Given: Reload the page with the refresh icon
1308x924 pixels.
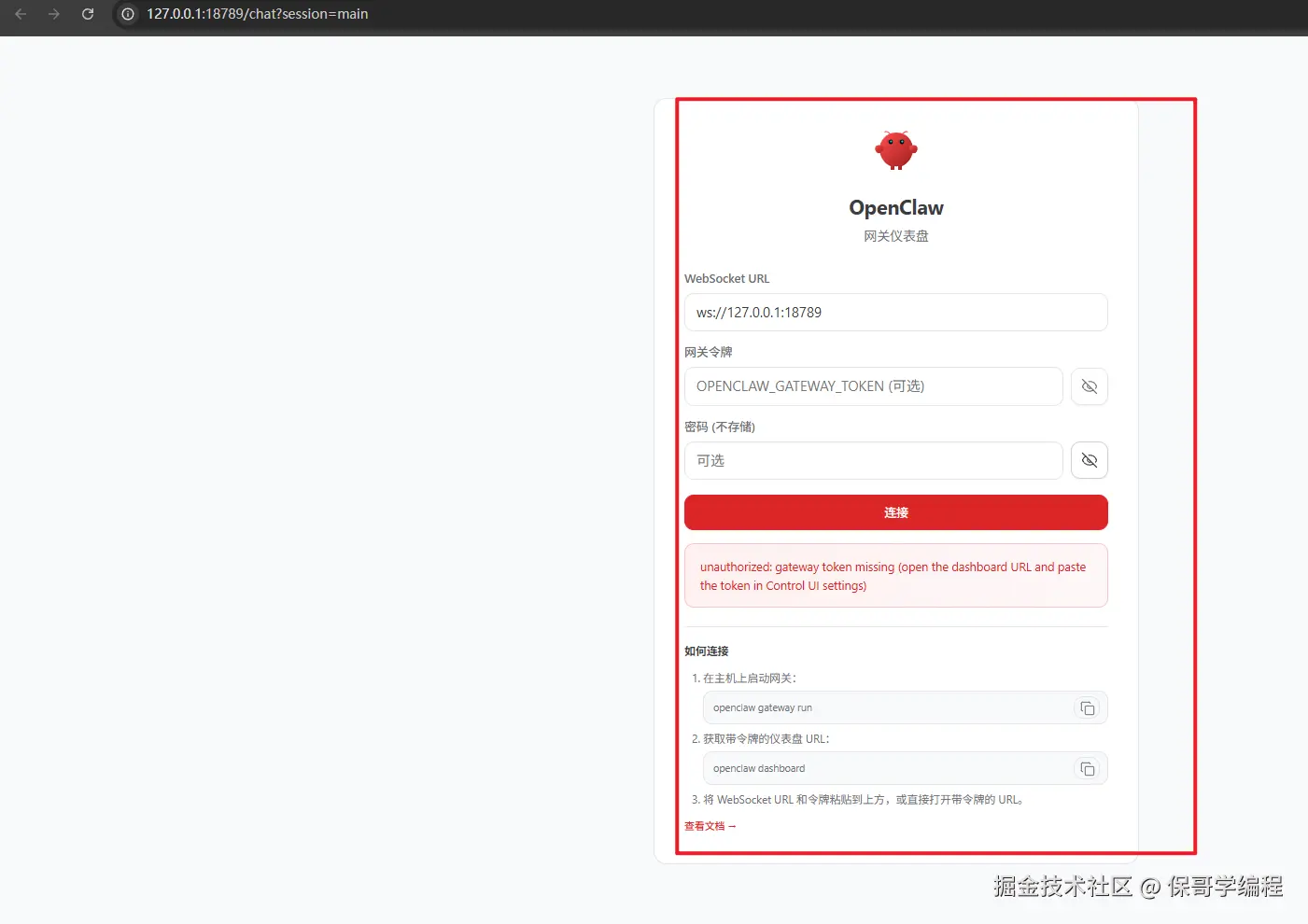Looking at the screenshot, I should (88, 14).
